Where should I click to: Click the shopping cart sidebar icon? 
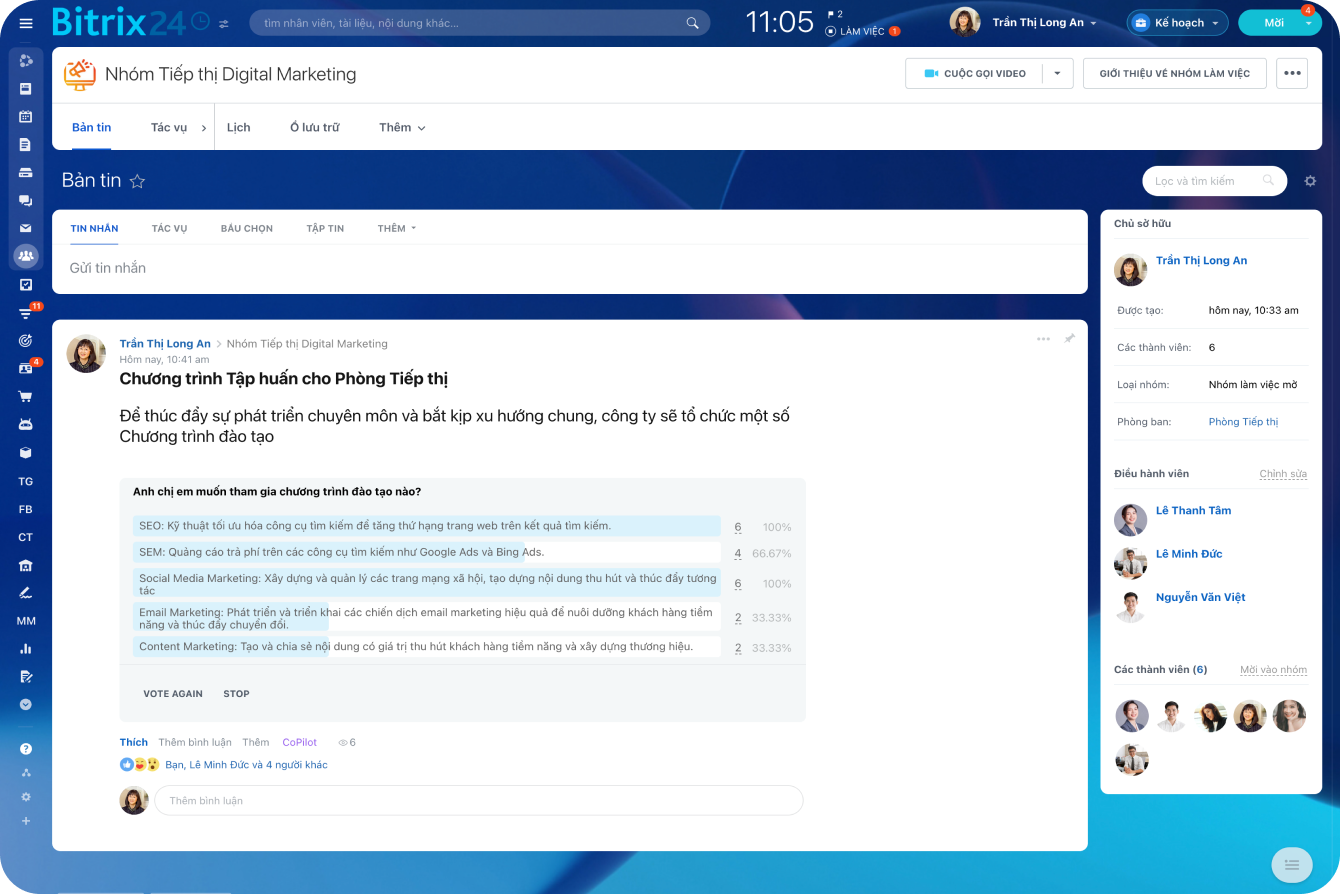(x=26, y=396)
